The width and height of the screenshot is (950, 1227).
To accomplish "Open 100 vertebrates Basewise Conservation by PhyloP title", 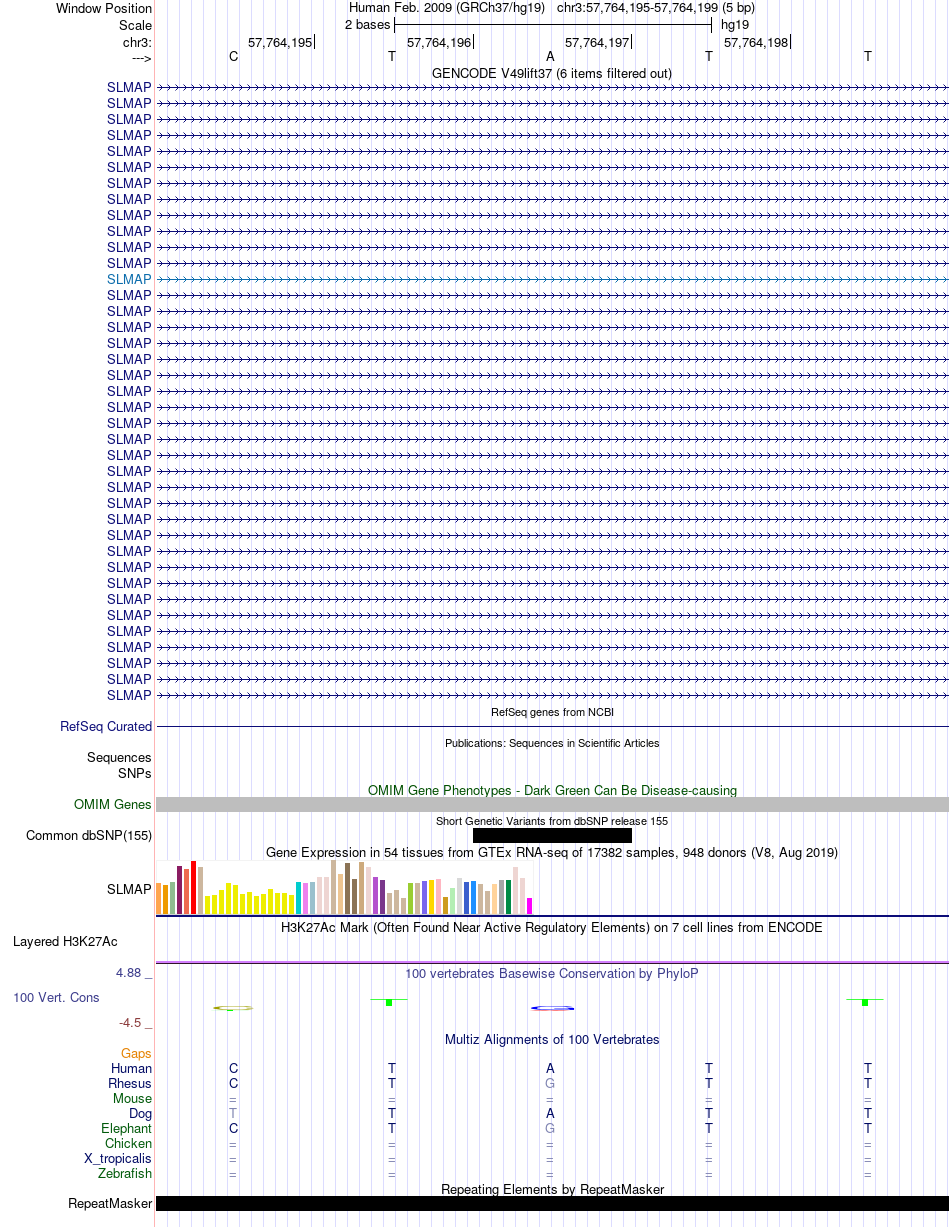I will 552,973.
